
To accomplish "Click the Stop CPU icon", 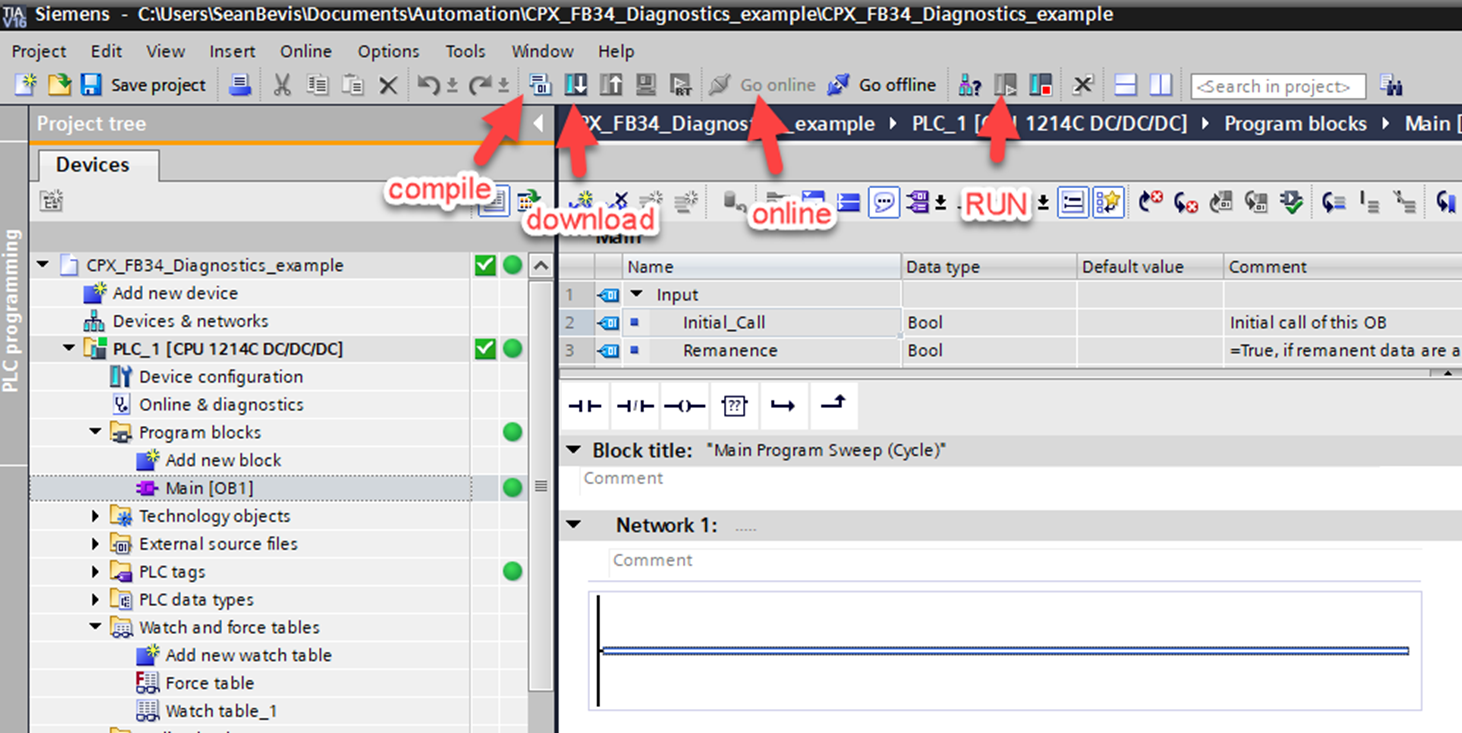I will 1041,85.
